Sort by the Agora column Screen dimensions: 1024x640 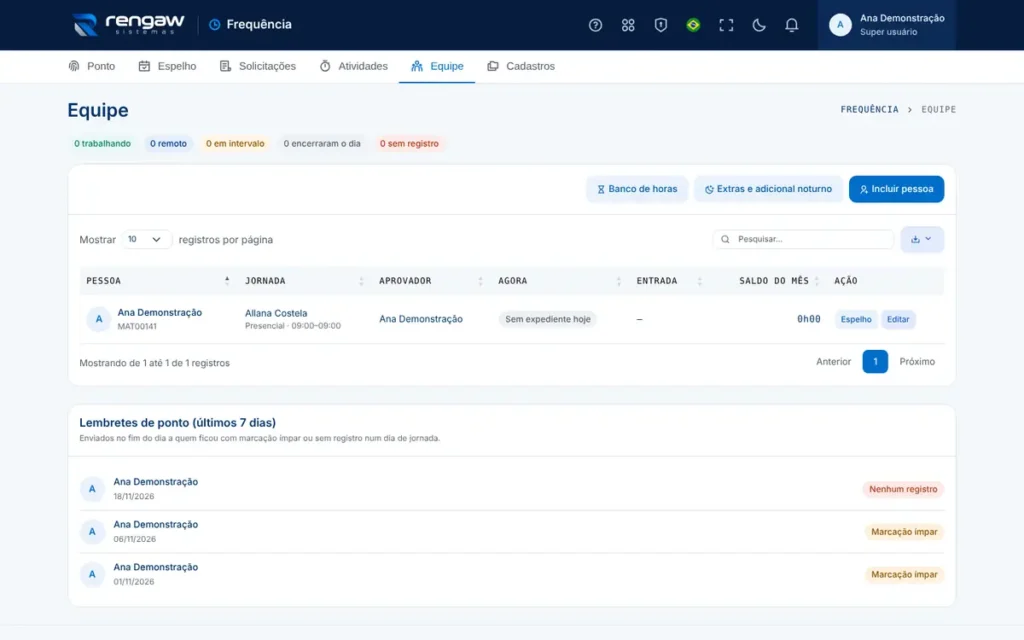tap(560, 281)
